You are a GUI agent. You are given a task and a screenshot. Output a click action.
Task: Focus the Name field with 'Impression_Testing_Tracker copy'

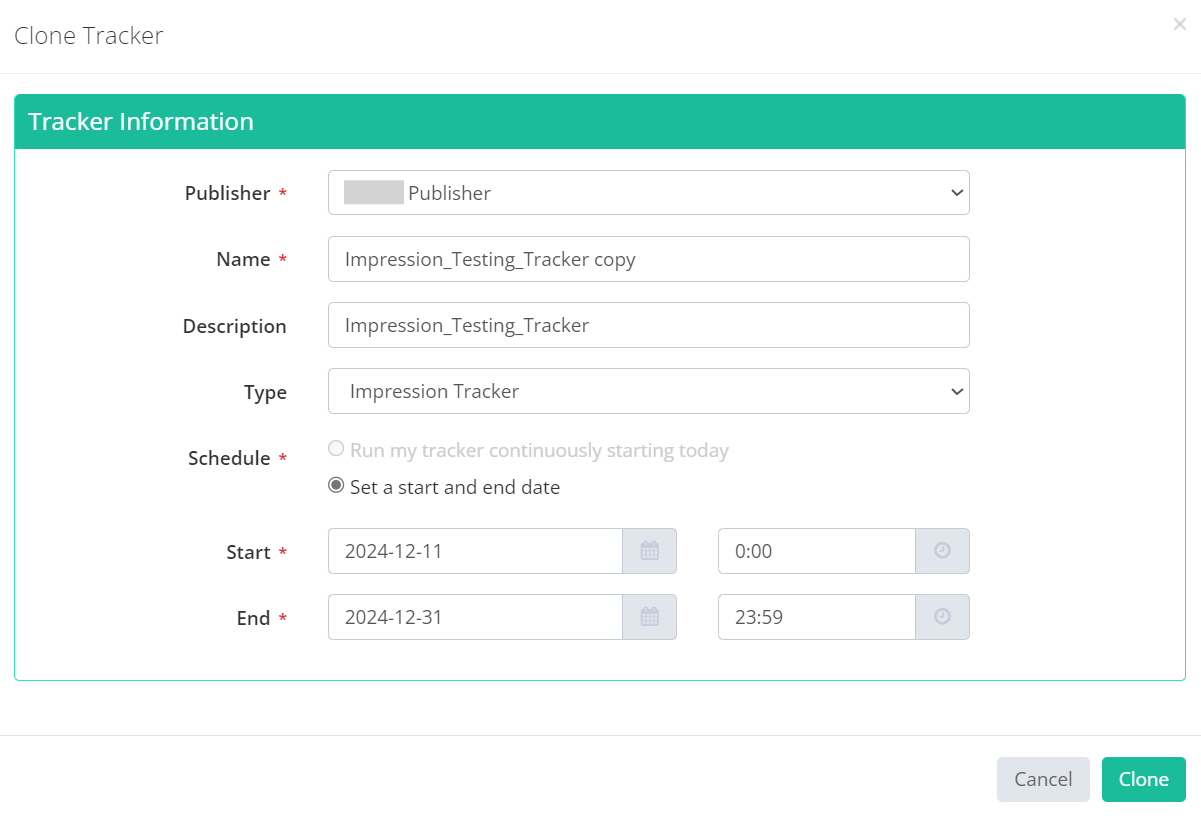648,259
